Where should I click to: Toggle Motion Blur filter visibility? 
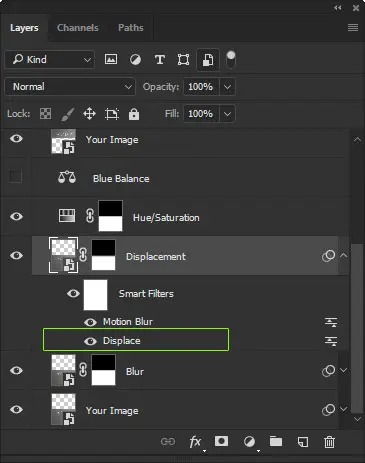coord(90,322)
